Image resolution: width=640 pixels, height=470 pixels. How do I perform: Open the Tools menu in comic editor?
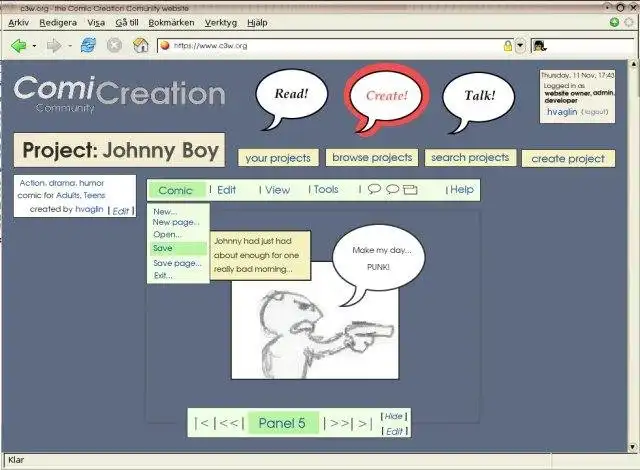click(x=326, y=189)
